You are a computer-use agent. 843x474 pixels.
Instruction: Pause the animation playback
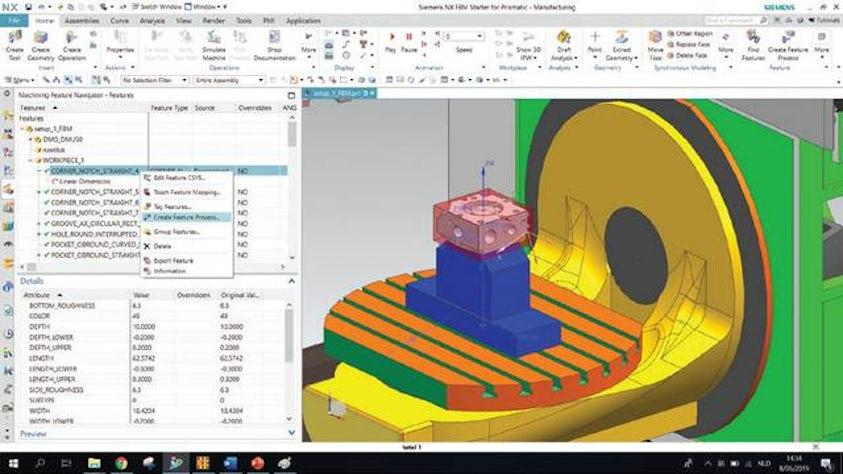tap(409, 41)
